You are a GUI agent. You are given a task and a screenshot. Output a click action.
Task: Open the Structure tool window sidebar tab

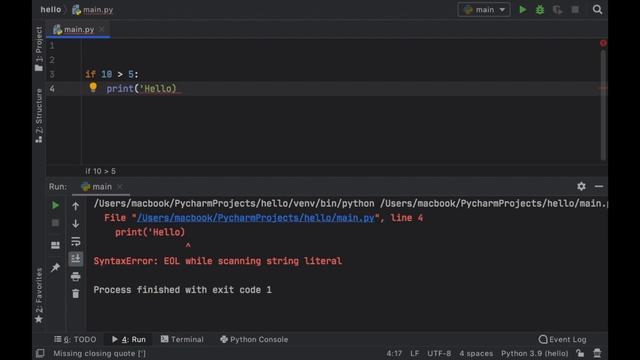pyautogui.click(x=39, y=116)
